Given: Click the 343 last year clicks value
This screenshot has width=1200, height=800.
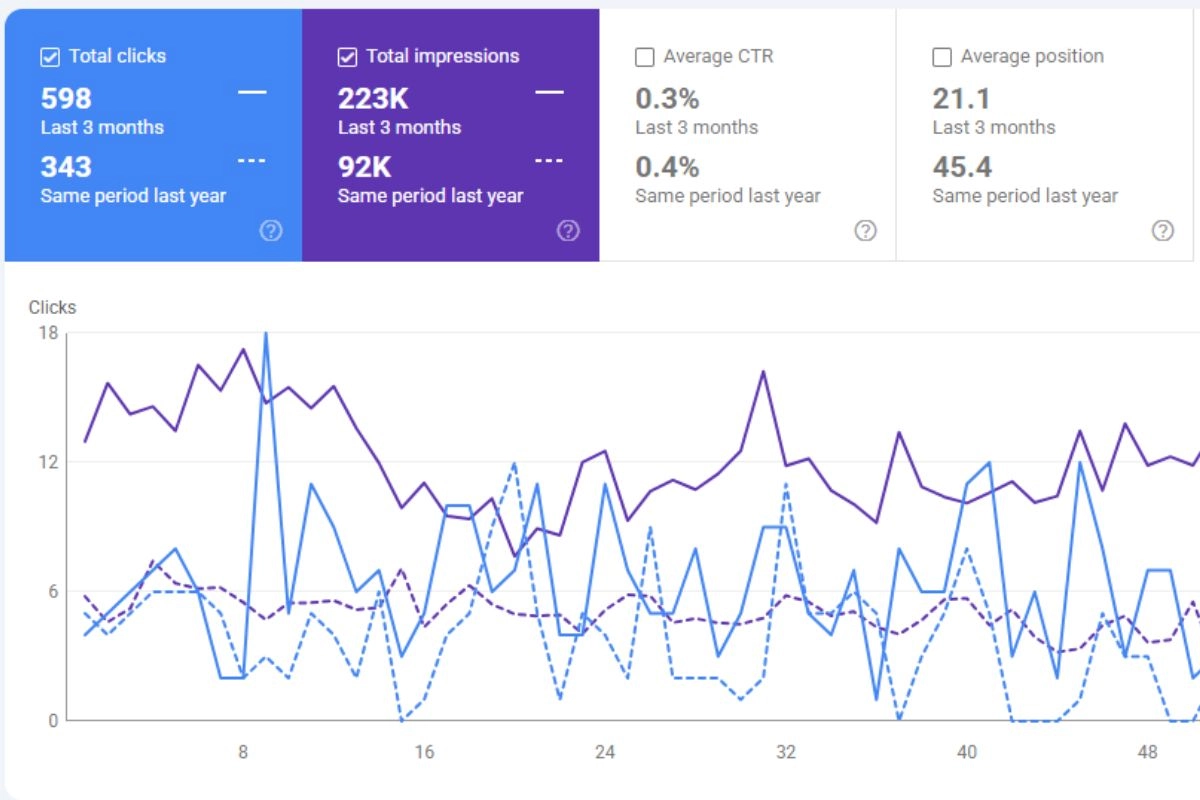Looking at the screenshot, I should (66, 167).
